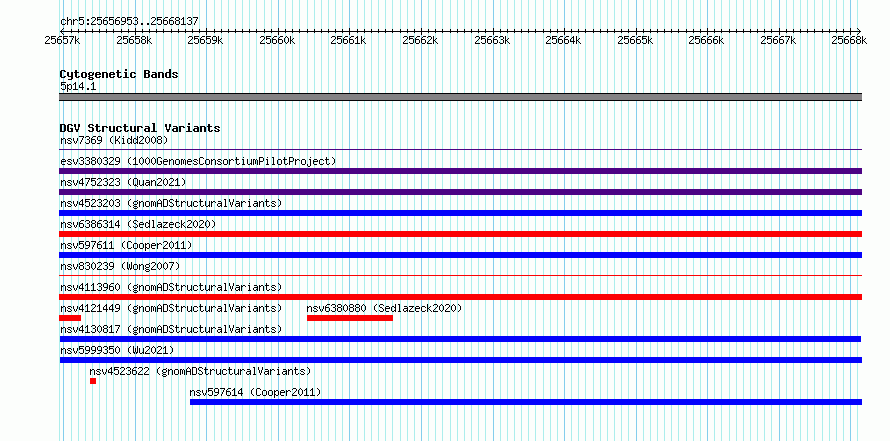
Task: Open the nsv830239 (Wong2007) label
Action: pyautogui.click(x=120, y=266)
